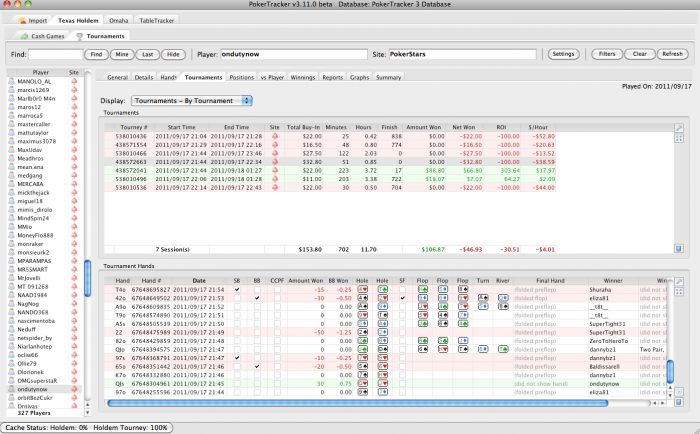Click the Find text input field

point(56,53)
